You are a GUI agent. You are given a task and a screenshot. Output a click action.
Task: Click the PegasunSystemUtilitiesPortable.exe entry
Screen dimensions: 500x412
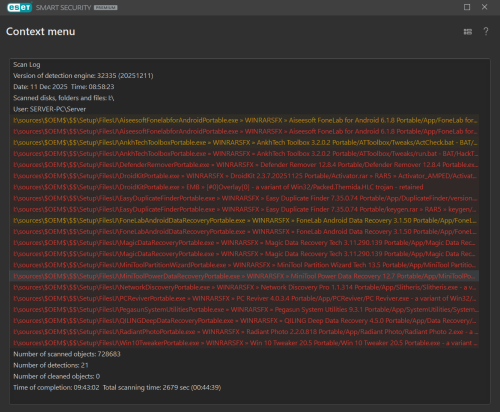click(x=244, y=309)
